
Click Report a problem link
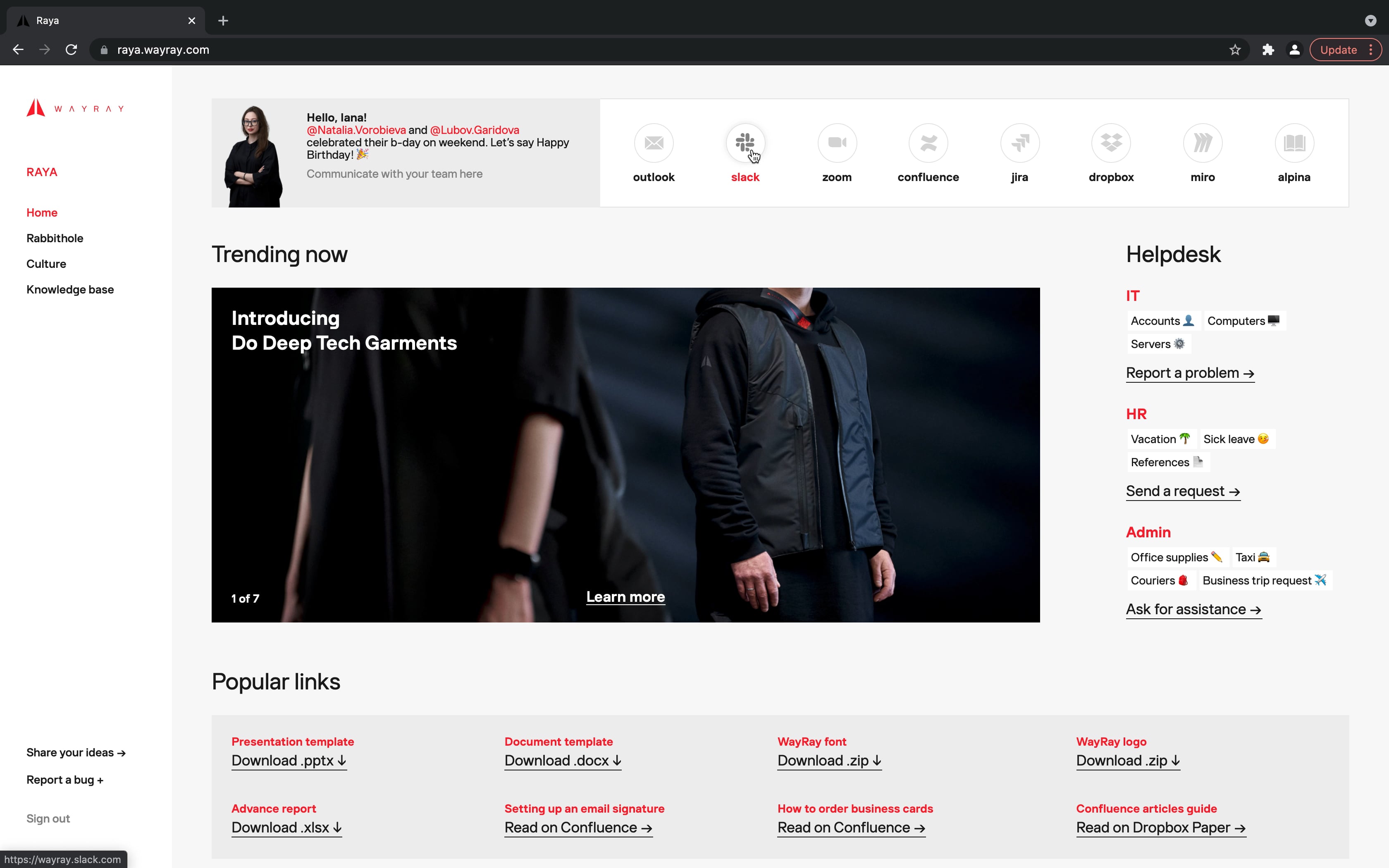point(1190,373)
